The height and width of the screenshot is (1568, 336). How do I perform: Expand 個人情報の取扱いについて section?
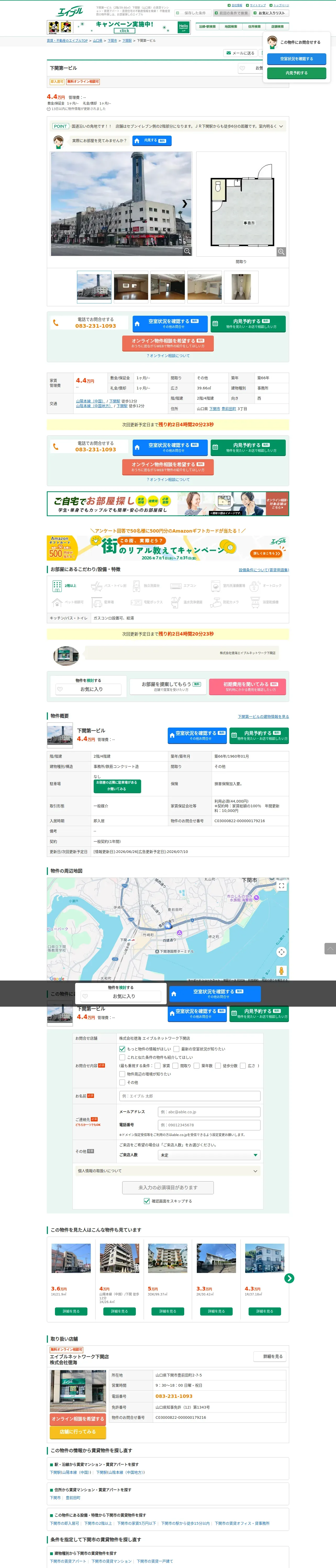tap(168, 1171)
